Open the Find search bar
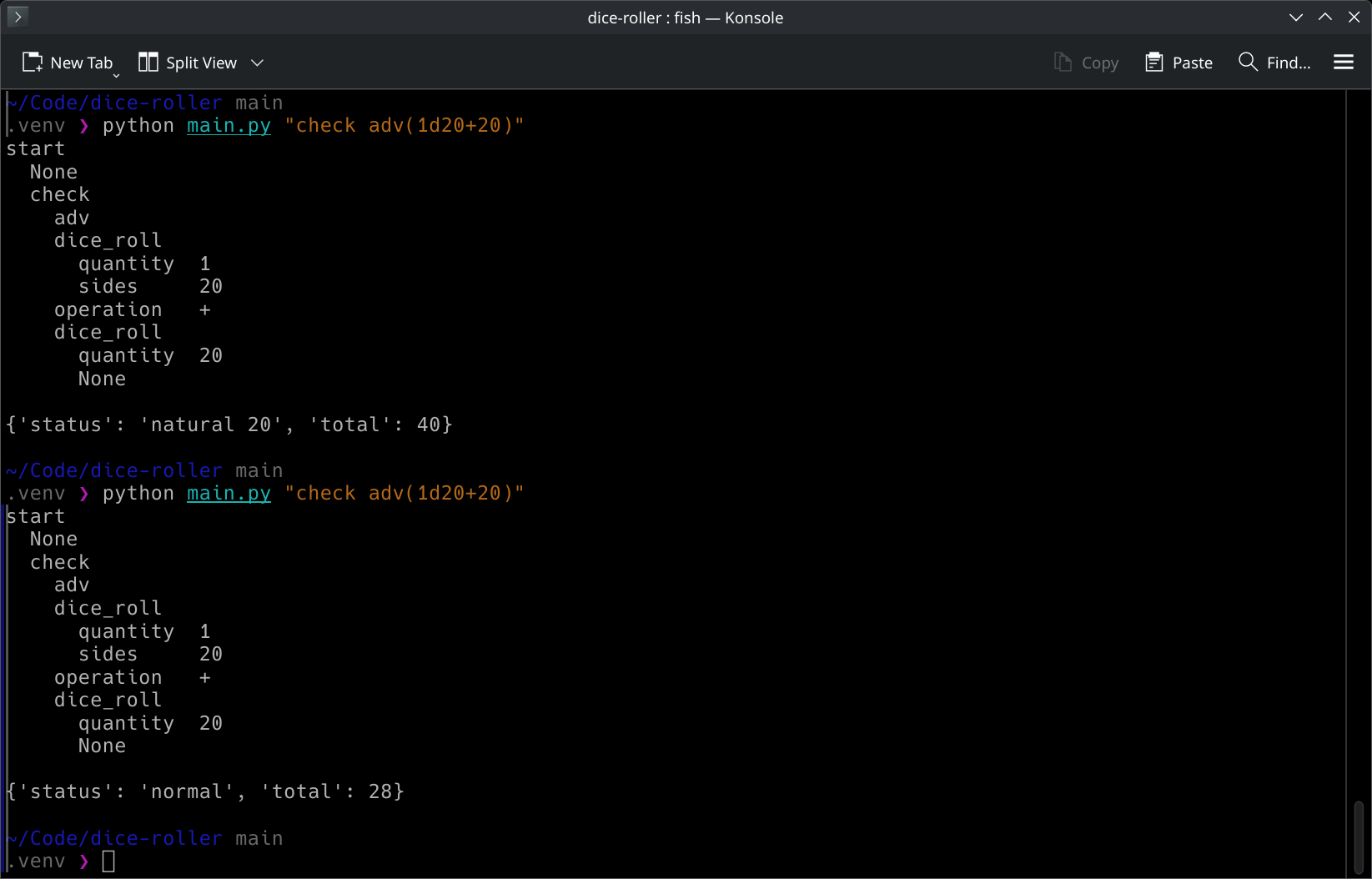 coord(1274,63)
